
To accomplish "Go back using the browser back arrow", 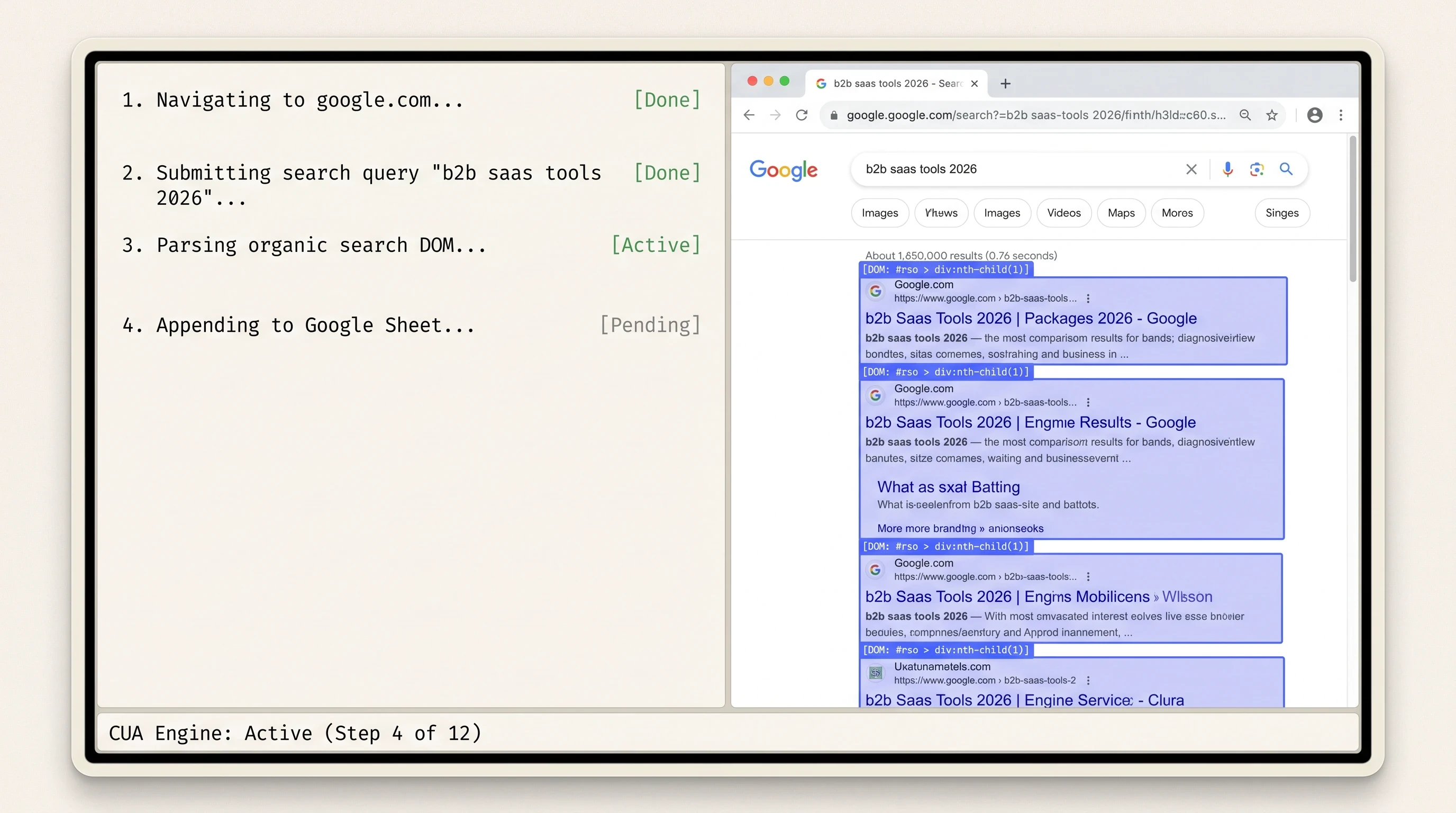I will [749, 115].
